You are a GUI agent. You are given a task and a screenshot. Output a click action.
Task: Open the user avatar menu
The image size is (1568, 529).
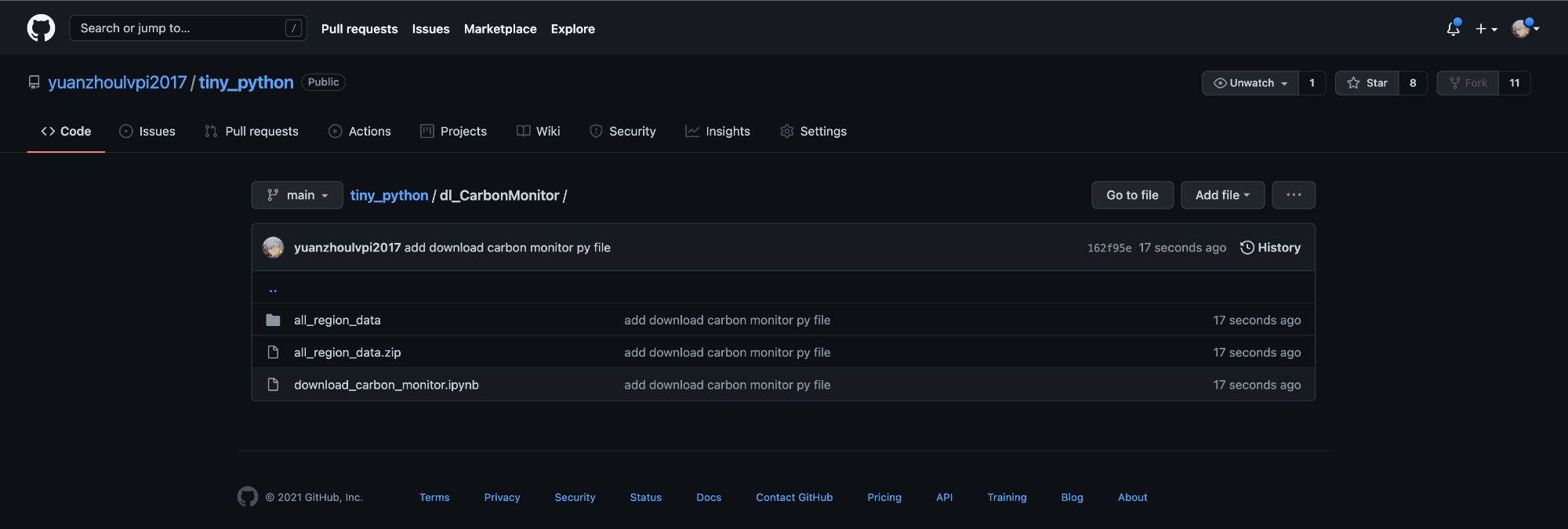1525,28
